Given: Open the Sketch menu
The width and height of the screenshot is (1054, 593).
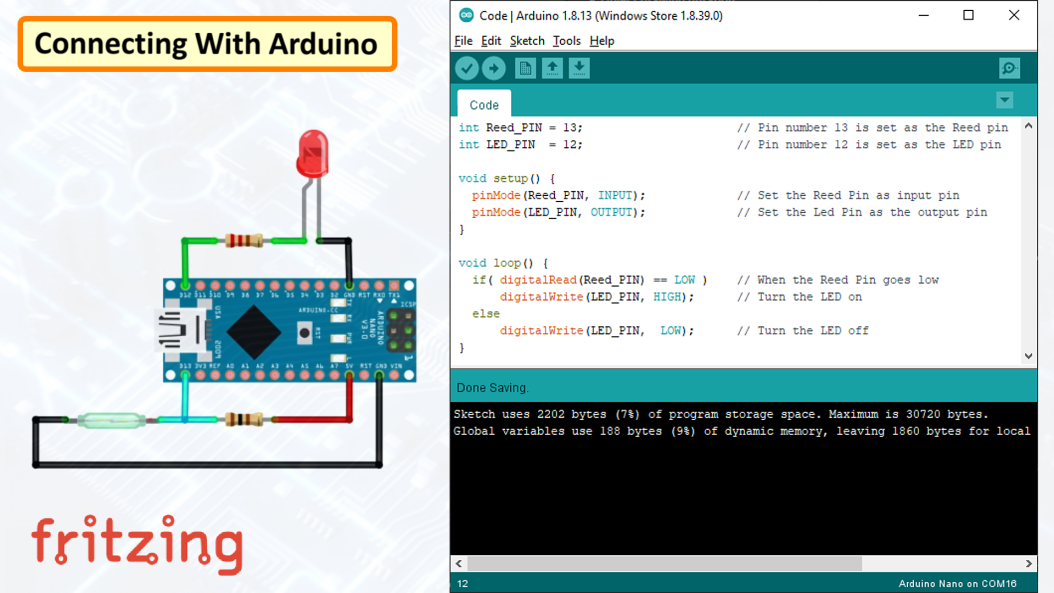Looking at the screenshot, I should (x=527, y=41).
